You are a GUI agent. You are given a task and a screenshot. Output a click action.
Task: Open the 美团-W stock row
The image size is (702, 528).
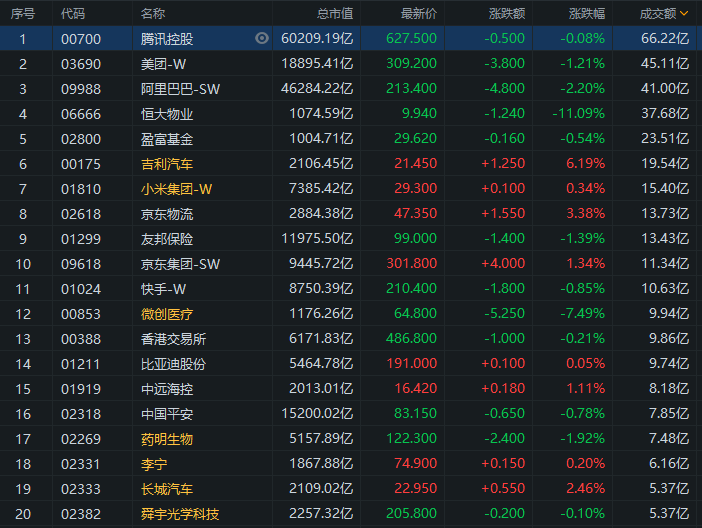[164, 63]
